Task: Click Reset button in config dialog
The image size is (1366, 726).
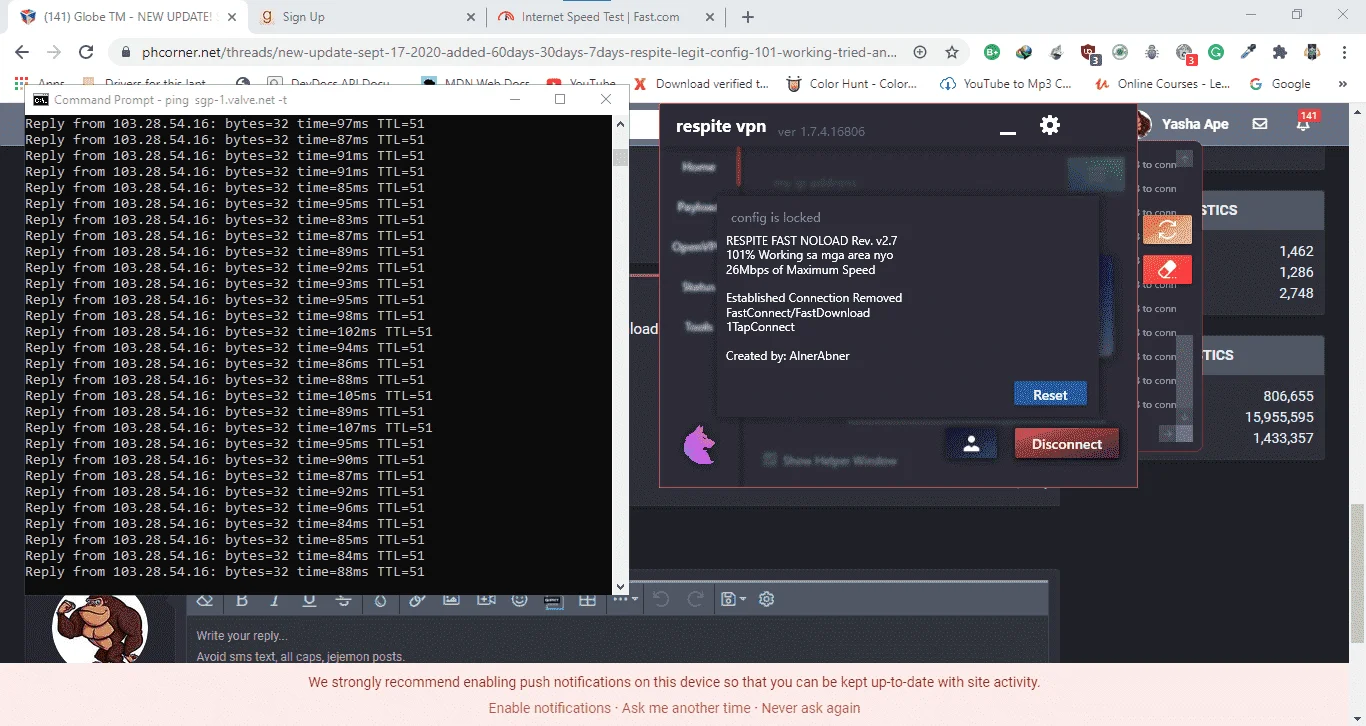Action: coord(1050,395)
